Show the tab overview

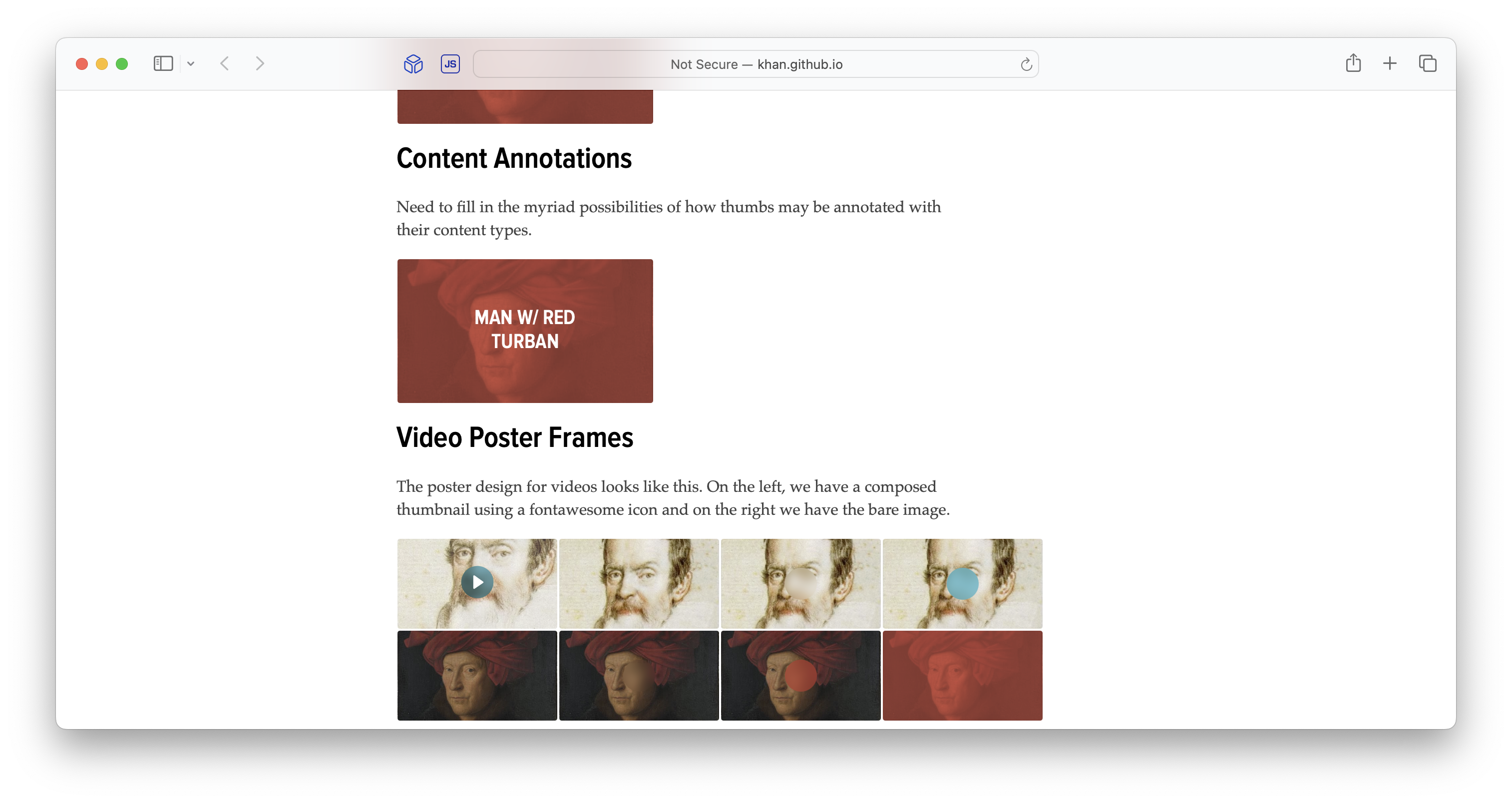click(x=1427, y=63)
